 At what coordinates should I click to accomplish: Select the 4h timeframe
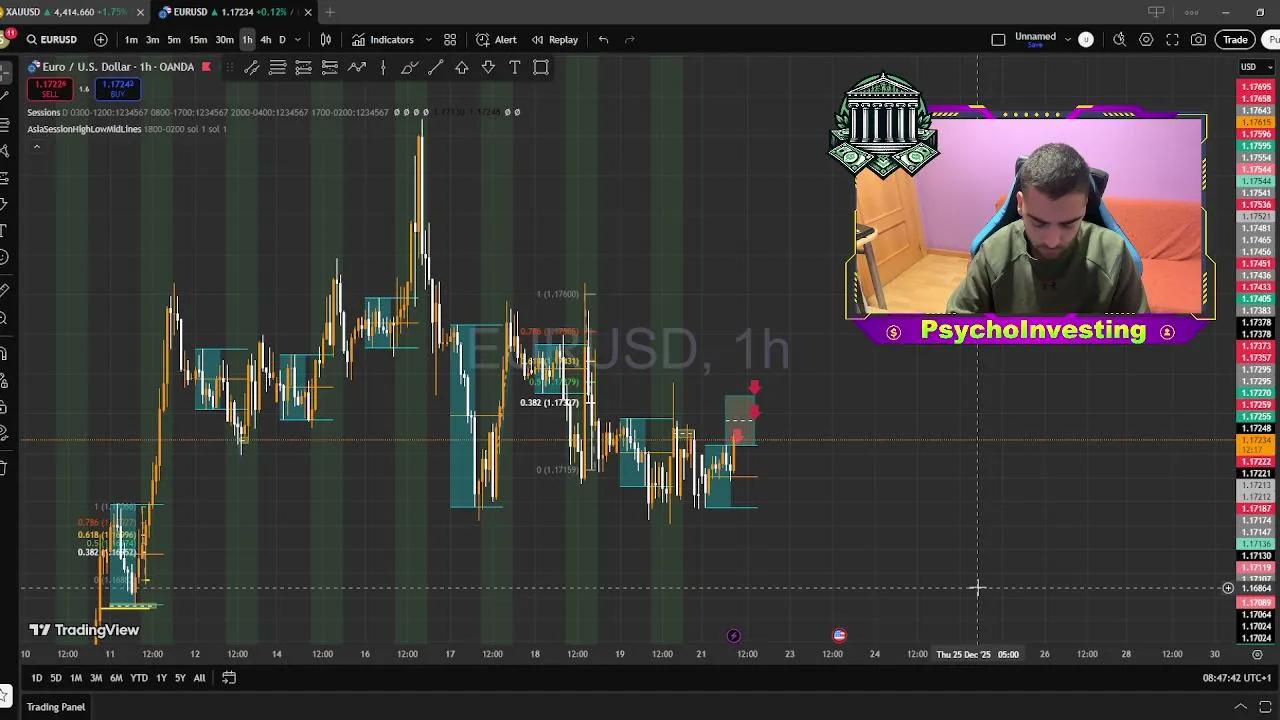(266, 40)
